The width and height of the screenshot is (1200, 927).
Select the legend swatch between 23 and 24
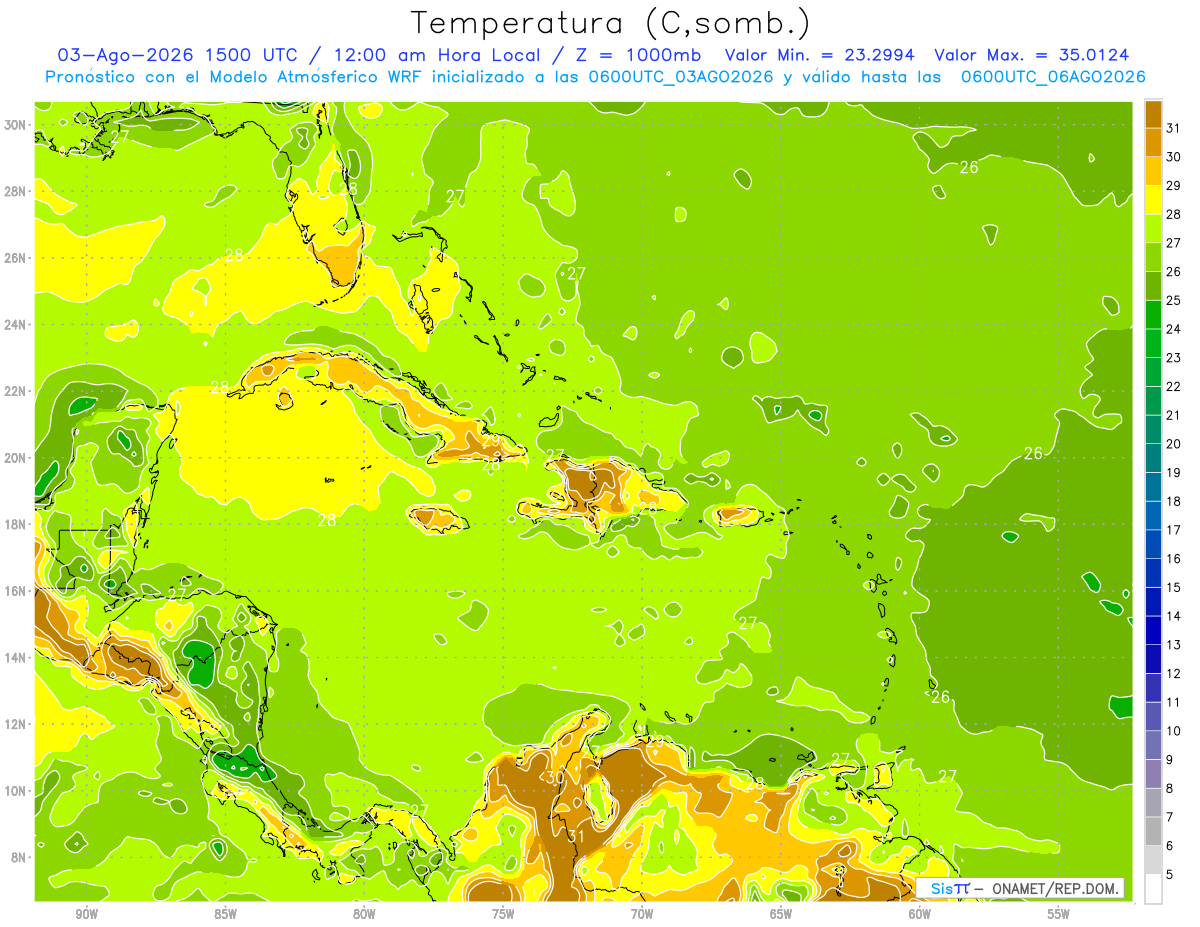[x=1153, y=343]
